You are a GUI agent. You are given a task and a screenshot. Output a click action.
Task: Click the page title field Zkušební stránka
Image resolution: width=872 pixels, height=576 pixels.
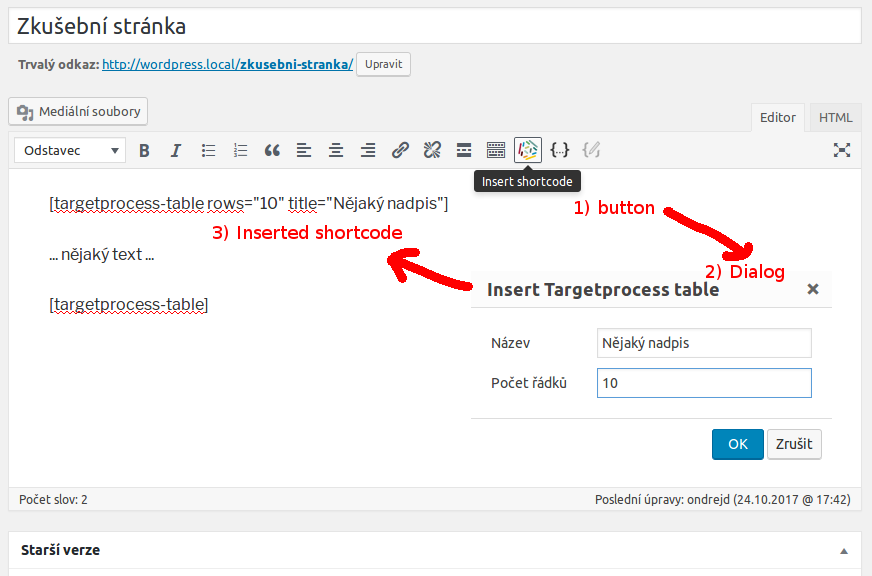pyautogui.click(x=435, y=26)
